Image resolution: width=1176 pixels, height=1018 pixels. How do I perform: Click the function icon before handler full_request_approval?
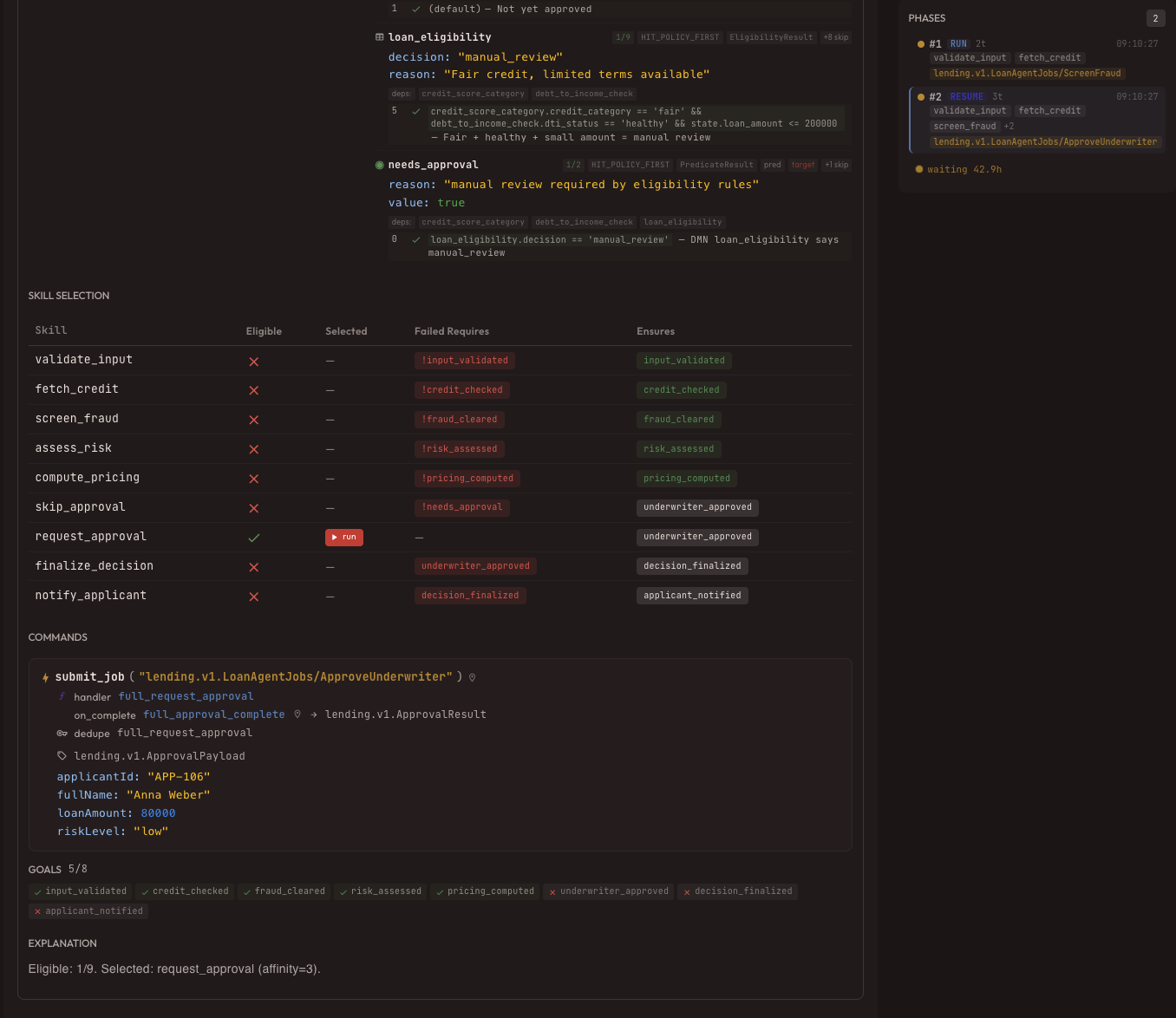(x=62, y=696)
